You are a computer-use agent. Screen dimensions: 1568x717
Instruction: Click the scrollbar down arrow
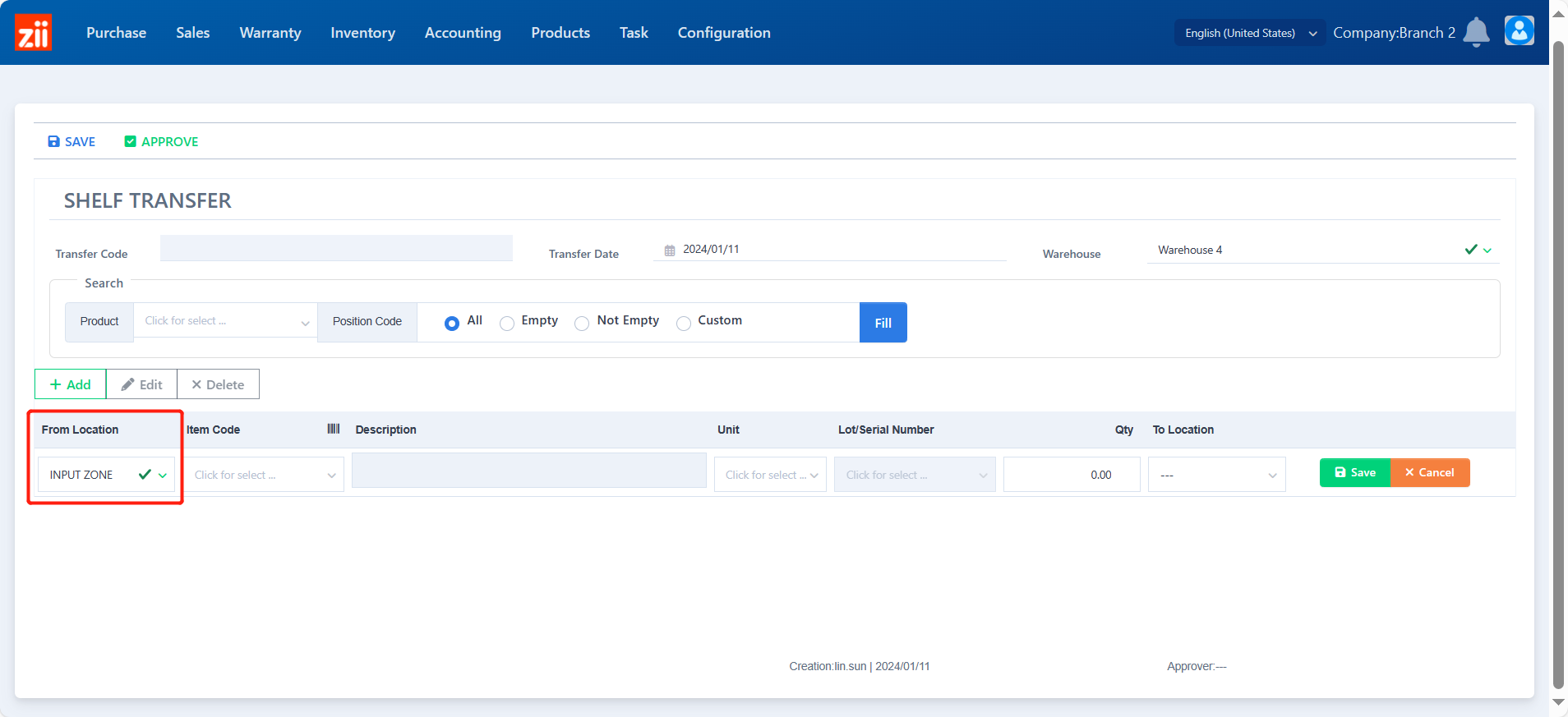click(x=1558, y=703)
